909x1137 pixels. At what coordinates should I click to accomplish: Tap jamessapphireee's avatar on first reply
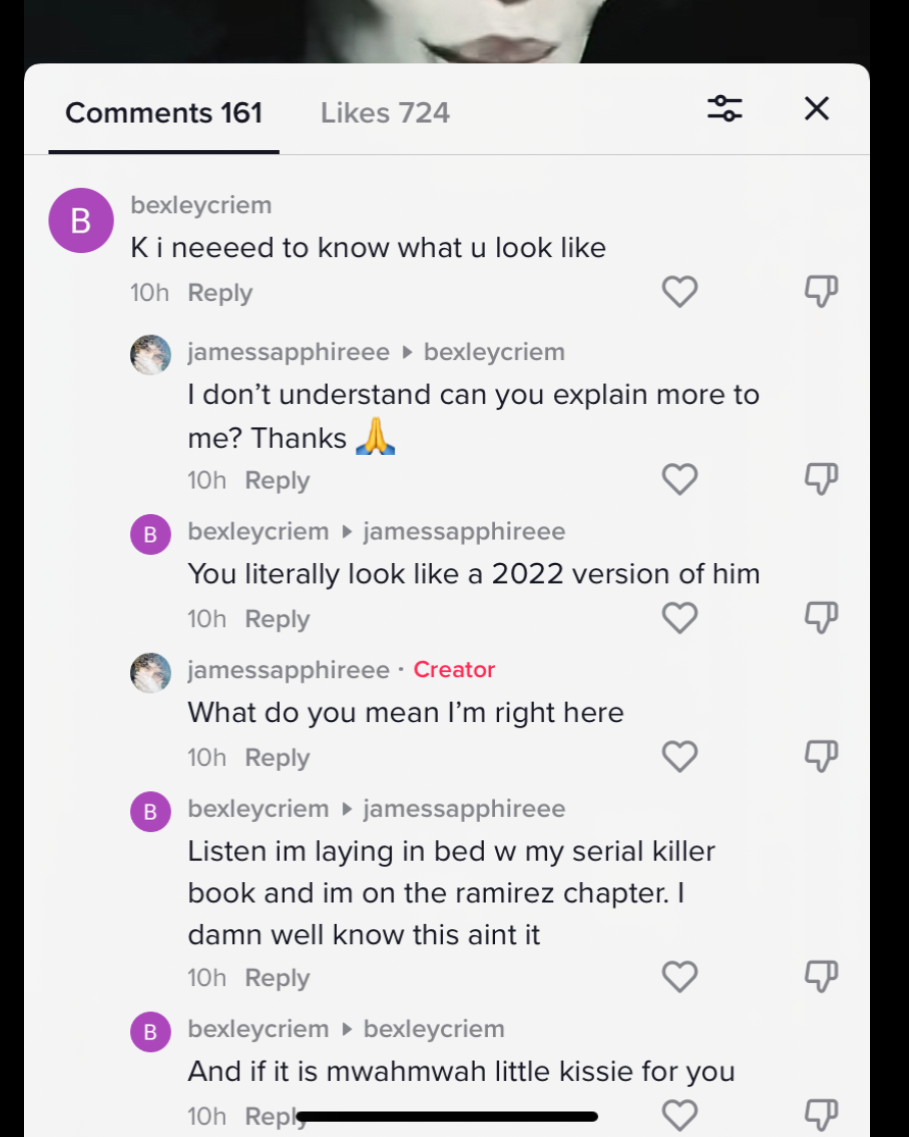tap(150, 355)
